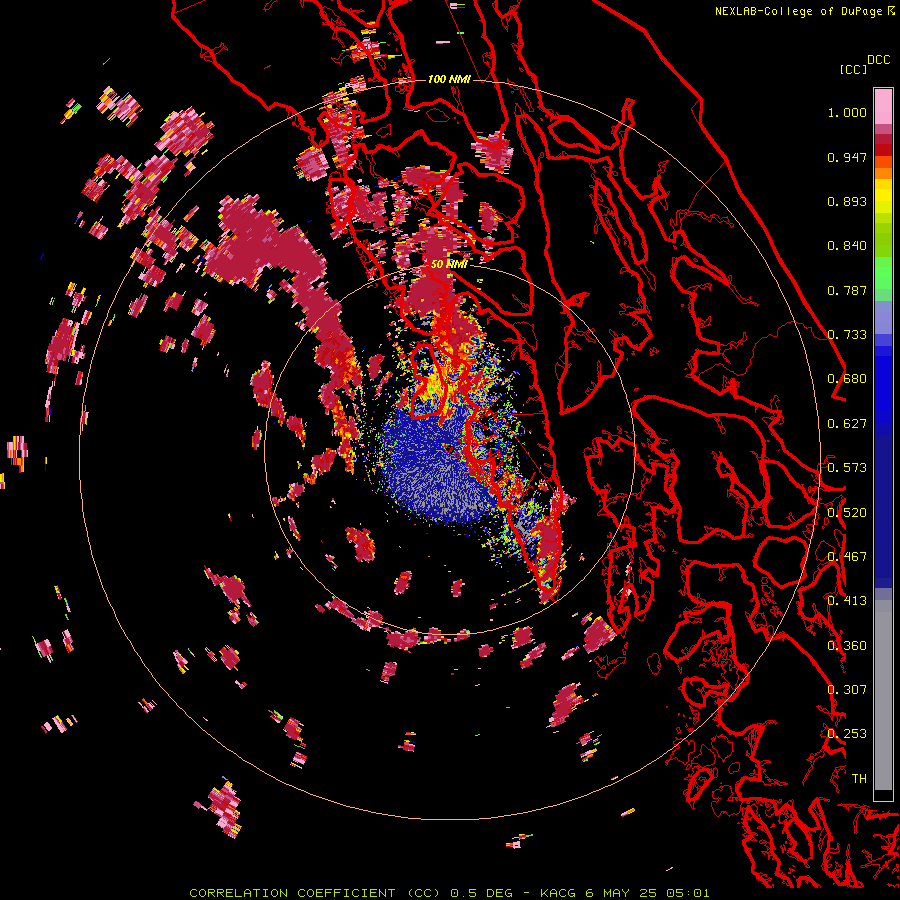Click the 0.733 value on the color scale
Image resolution: width=900 pixels, height=900 pixels.
click(847, 335)
